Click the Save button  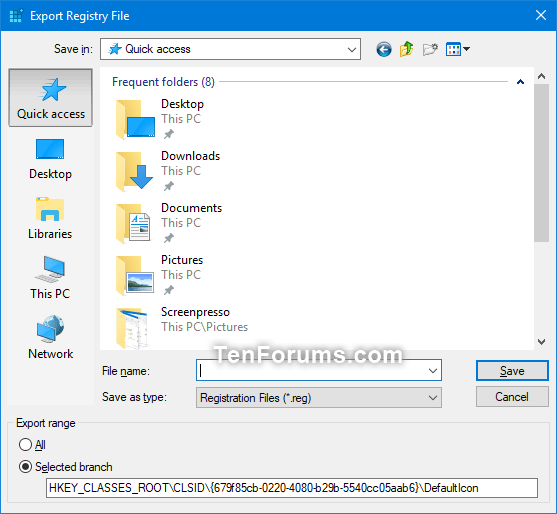pyautogui.click(x=512, y=371)
